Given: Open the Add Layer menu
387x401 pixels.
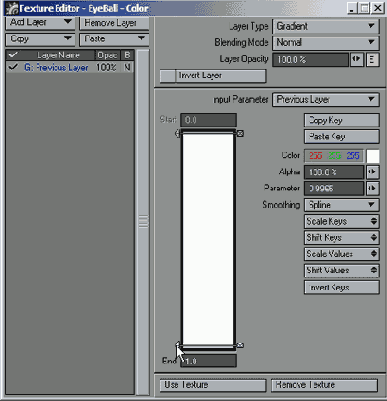Looking at the screenshot, I should tap(40, 23).
